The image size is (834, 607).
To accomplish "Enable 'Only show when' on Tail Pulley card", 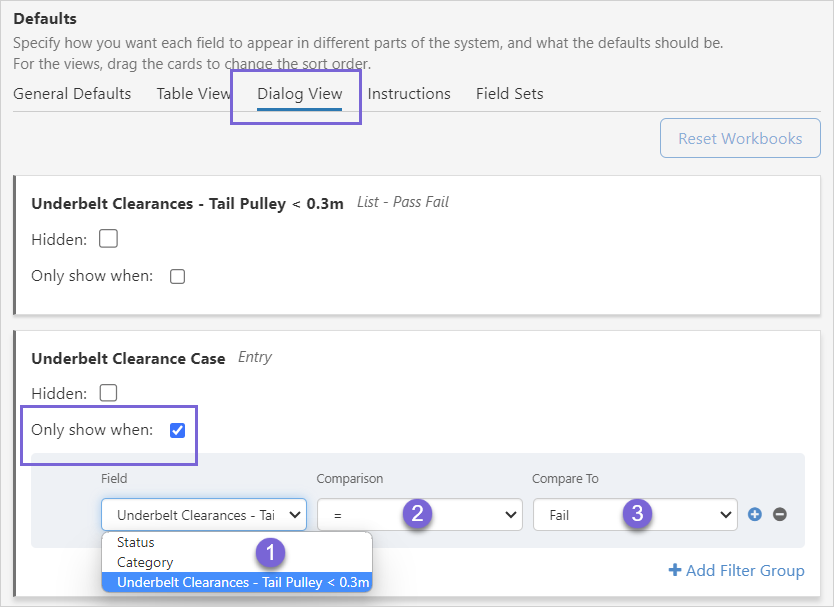I will (x=177, y=276).
